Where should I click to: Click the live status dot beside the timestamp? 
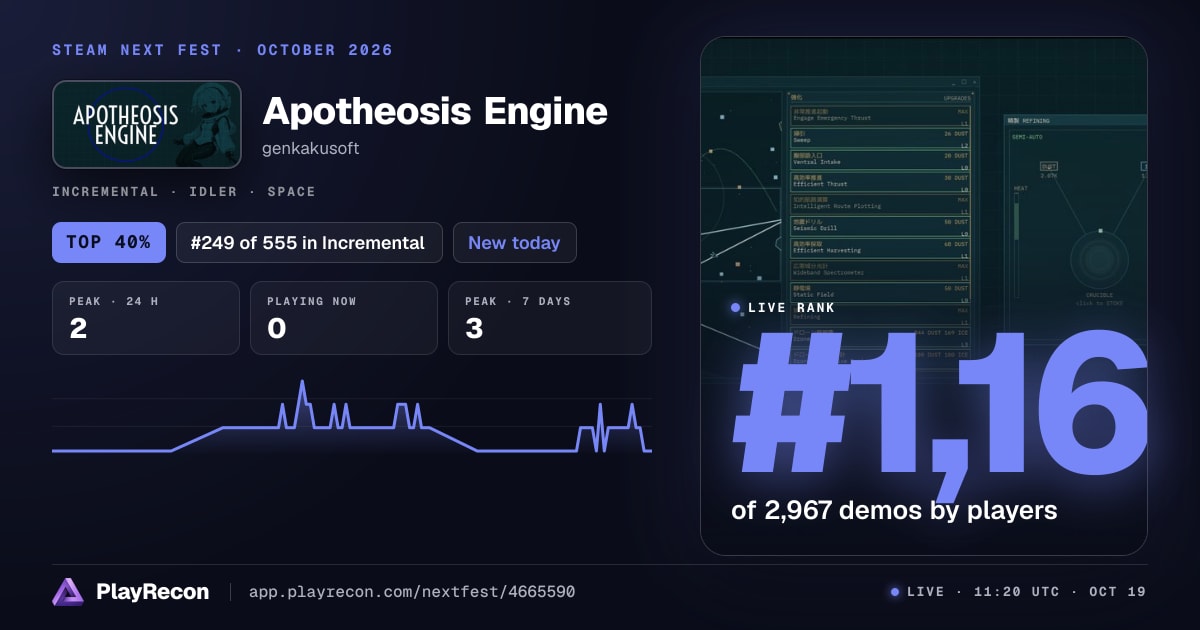pyautogui.click(x=895, y=592)
